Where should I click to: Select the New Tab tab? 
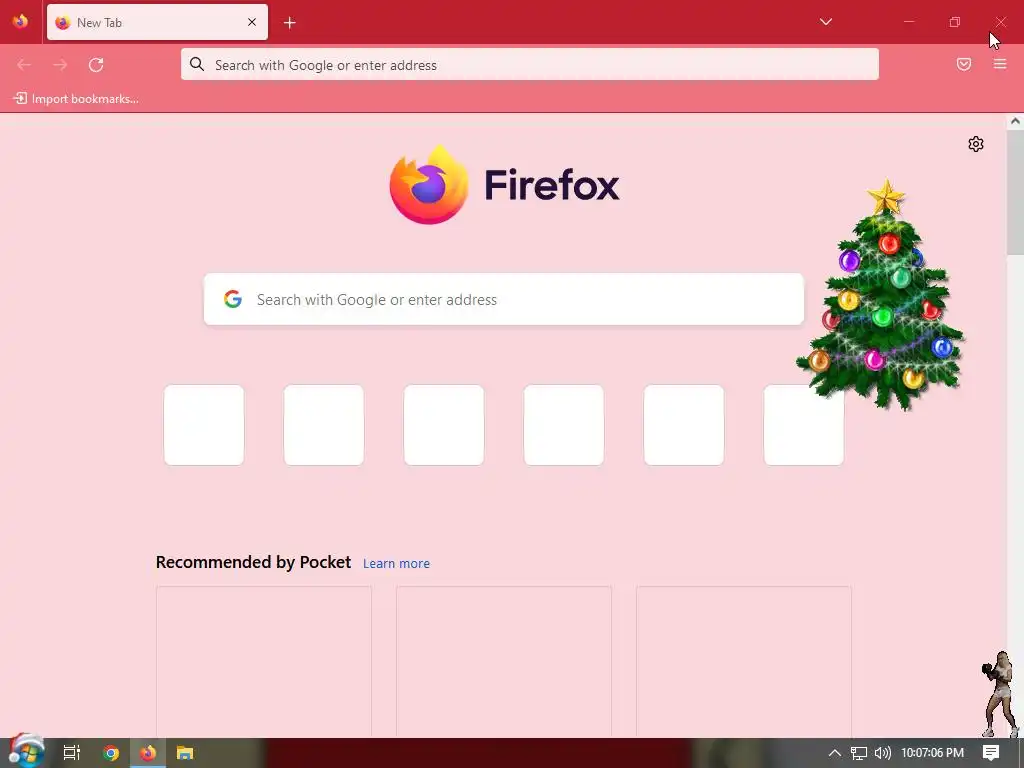(x=157, y=22)
